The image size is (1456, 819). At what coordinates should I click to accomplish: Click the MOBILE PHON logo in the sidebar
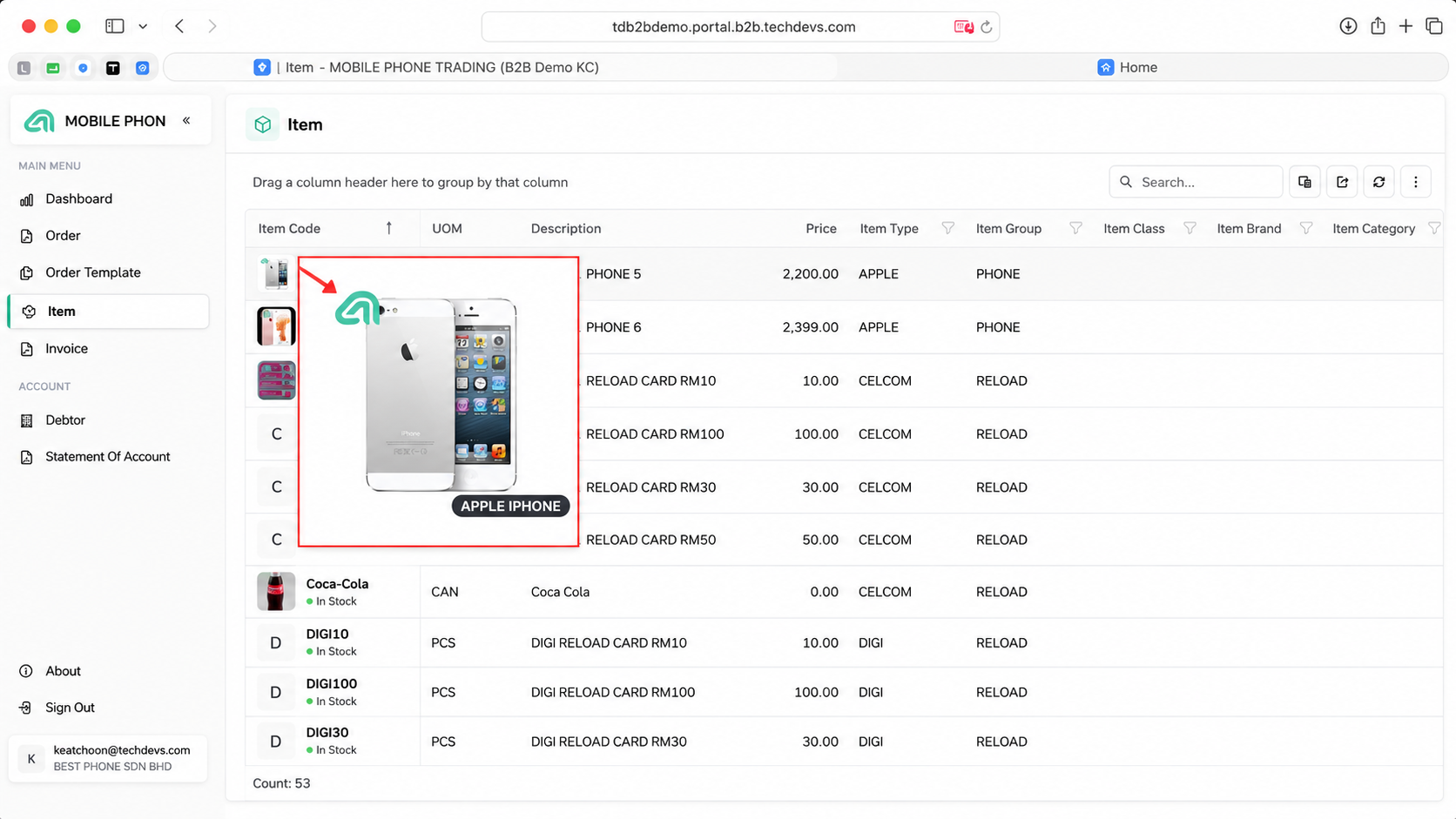(x=39, y=121)
